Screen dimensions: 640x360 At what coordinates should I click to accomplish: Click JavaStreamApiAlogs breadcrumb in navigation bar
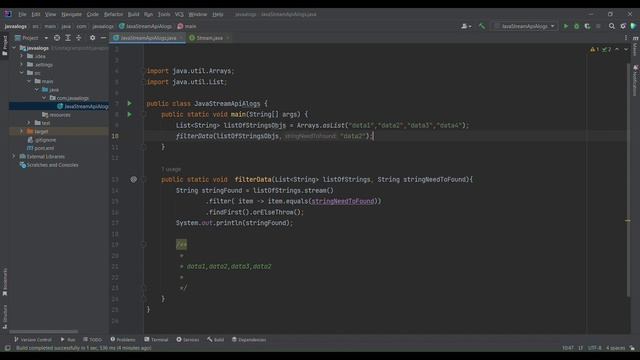coord(145,26)
